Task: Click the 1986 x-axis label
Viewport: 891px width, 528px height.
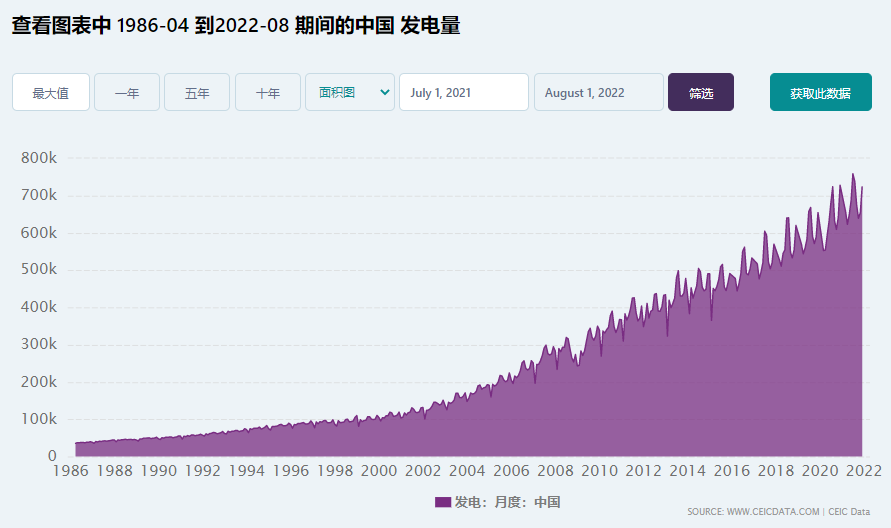Action: click(x=70, y=471)
